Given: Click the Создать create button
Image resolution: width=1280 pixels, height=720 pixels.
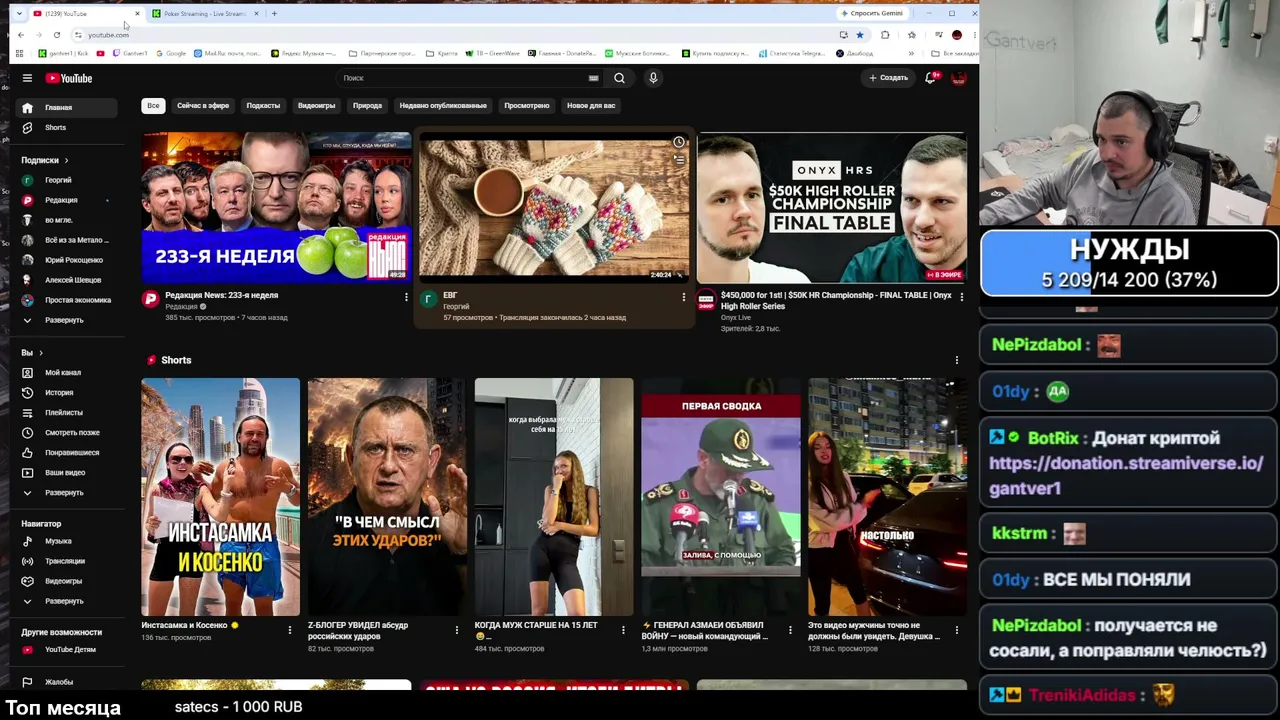Looking at the screenshot, I should pos(888,78).
